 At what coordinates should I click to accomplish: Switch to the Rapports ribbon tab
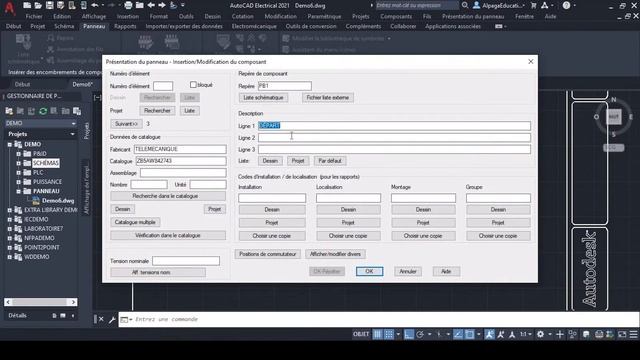click(x=125, y=26)
